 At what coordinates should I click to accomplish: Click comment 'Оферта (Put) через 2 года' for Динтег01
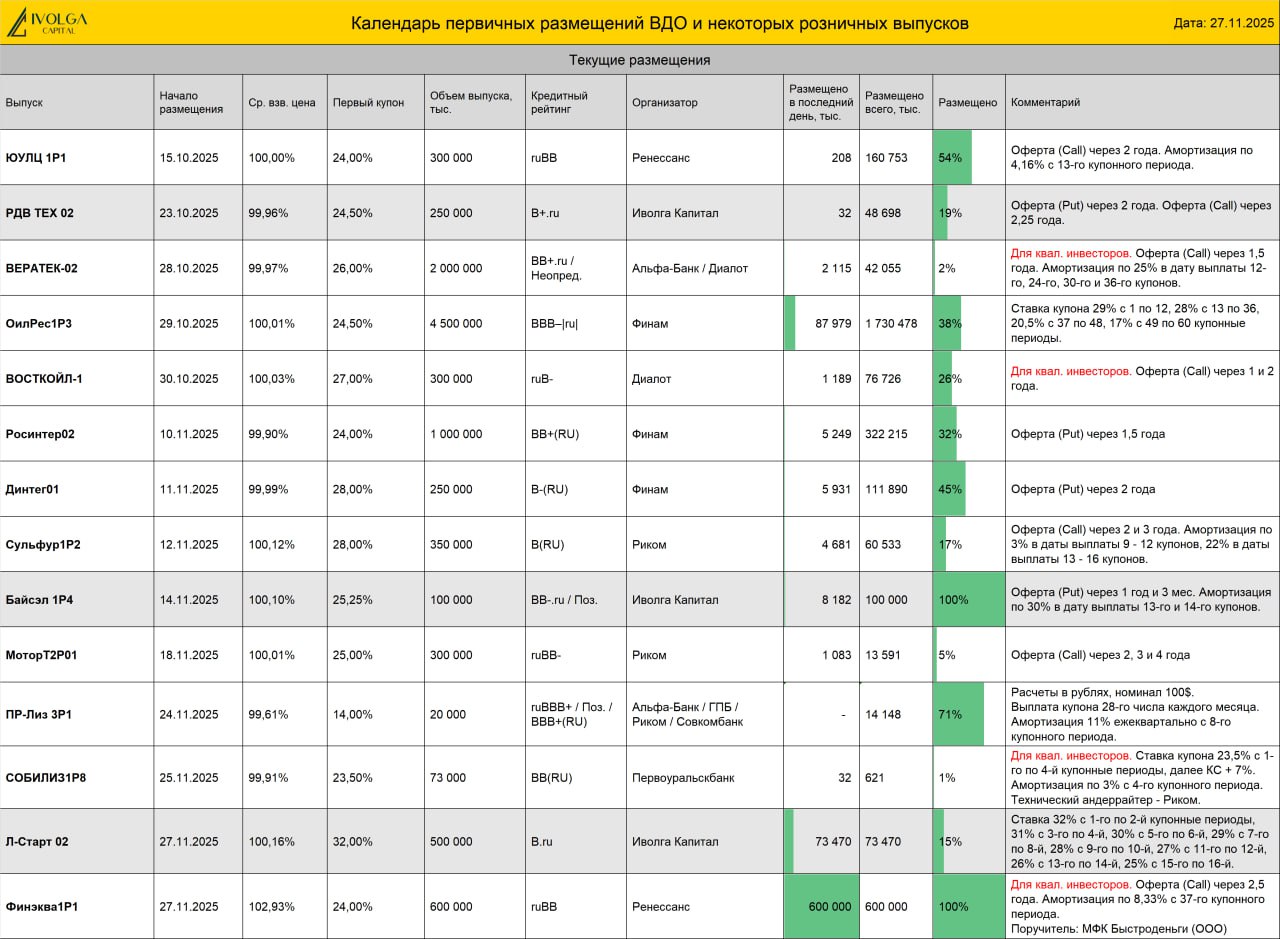[x=1083, y=489]
